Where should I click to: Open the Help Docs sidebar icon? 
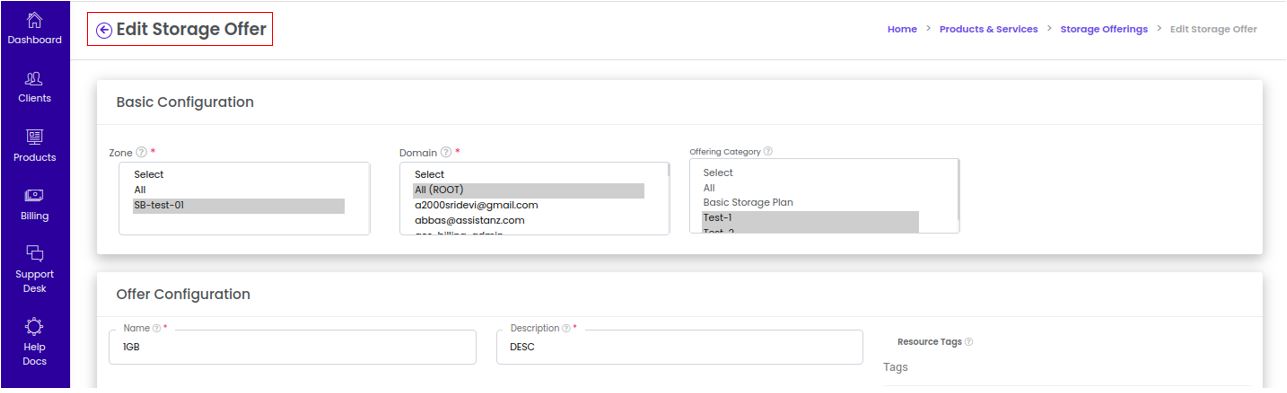click(x=34, y=326)
